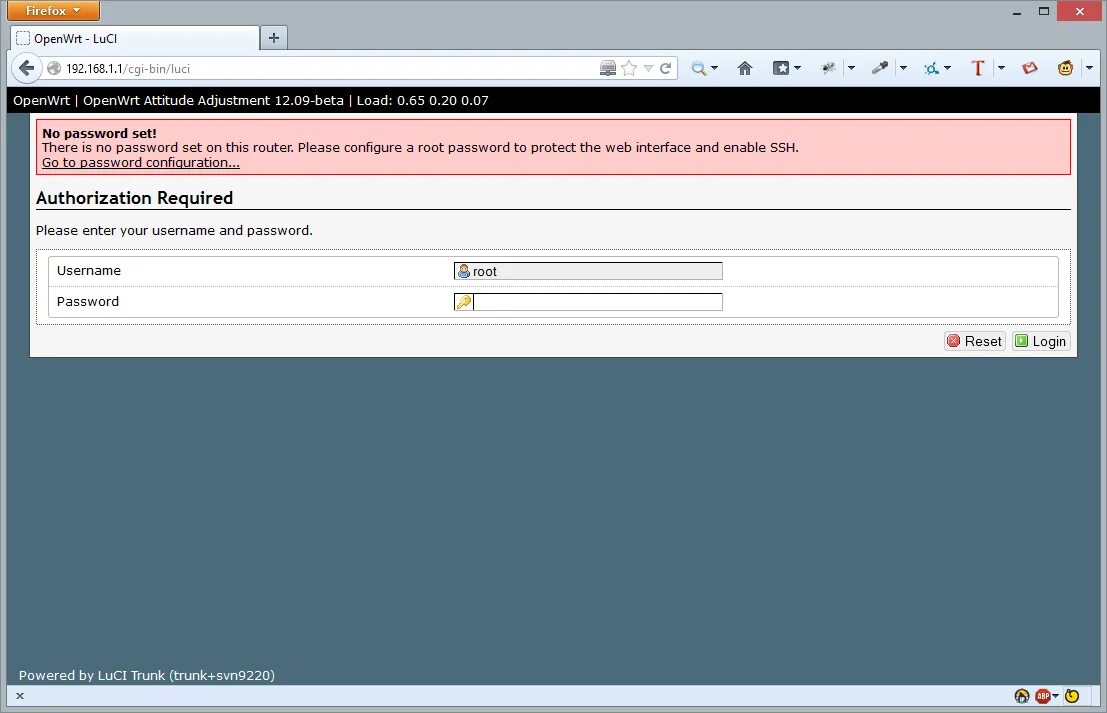Expand the Adblock Plus dropdown arrow
This screenshot has width=1107, height=713.
[x=1055, y=696]
